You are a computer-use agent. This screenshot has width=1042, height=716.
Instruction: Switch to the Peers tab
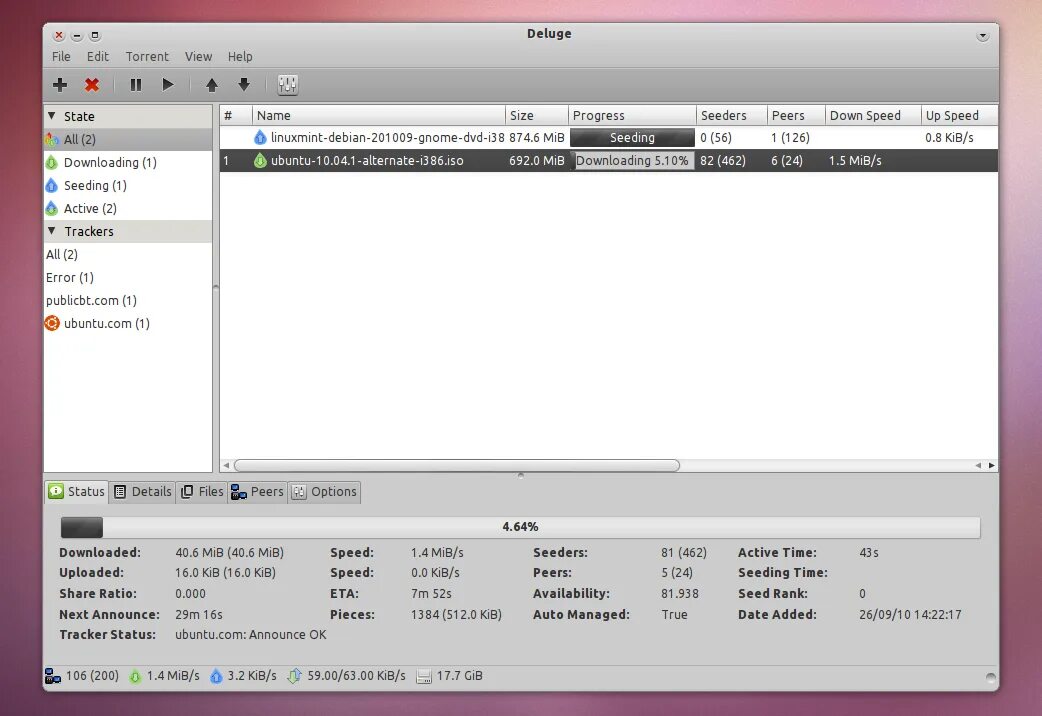pyautogui.click(x=257, y=491)
